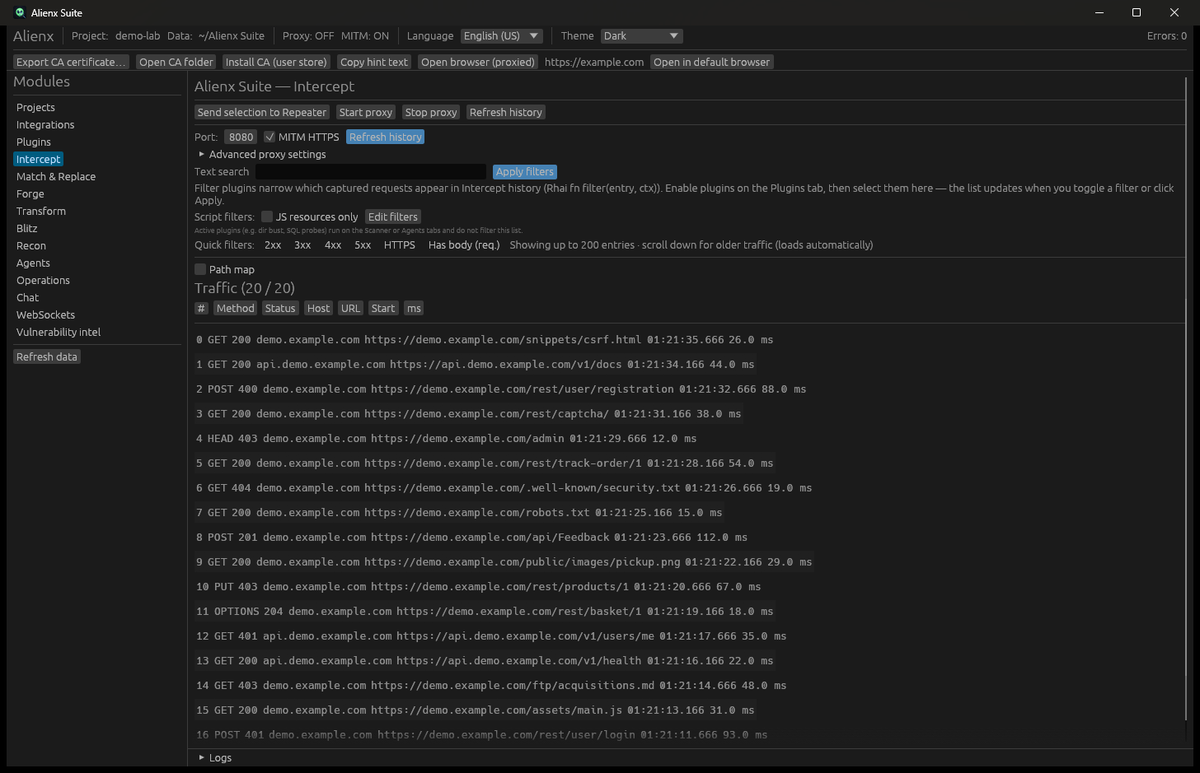Click the Port 8080 field
This screenshot has width=1200, height=773.
pos(240,137)
